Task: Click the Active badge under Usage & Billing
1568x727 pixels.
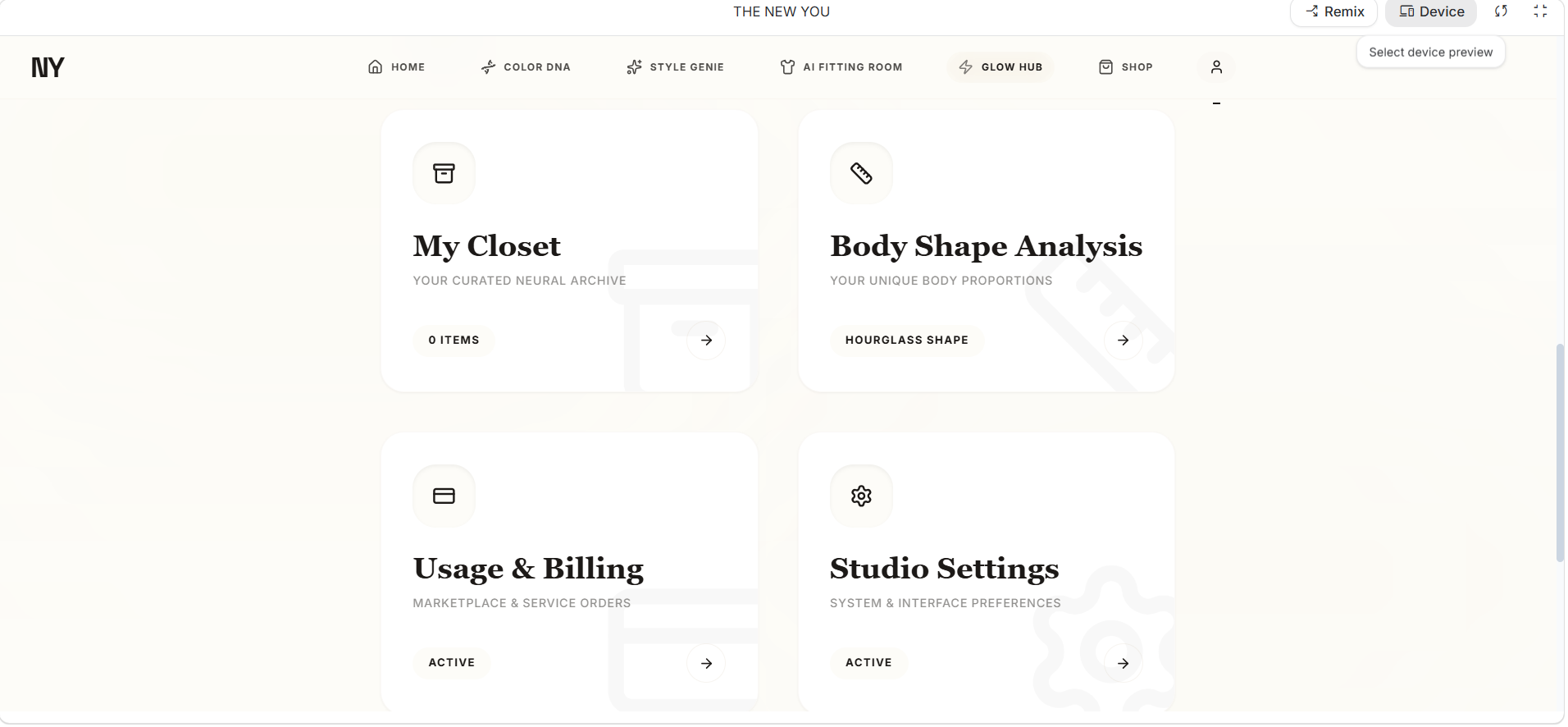Action: [x=451, y=663]
